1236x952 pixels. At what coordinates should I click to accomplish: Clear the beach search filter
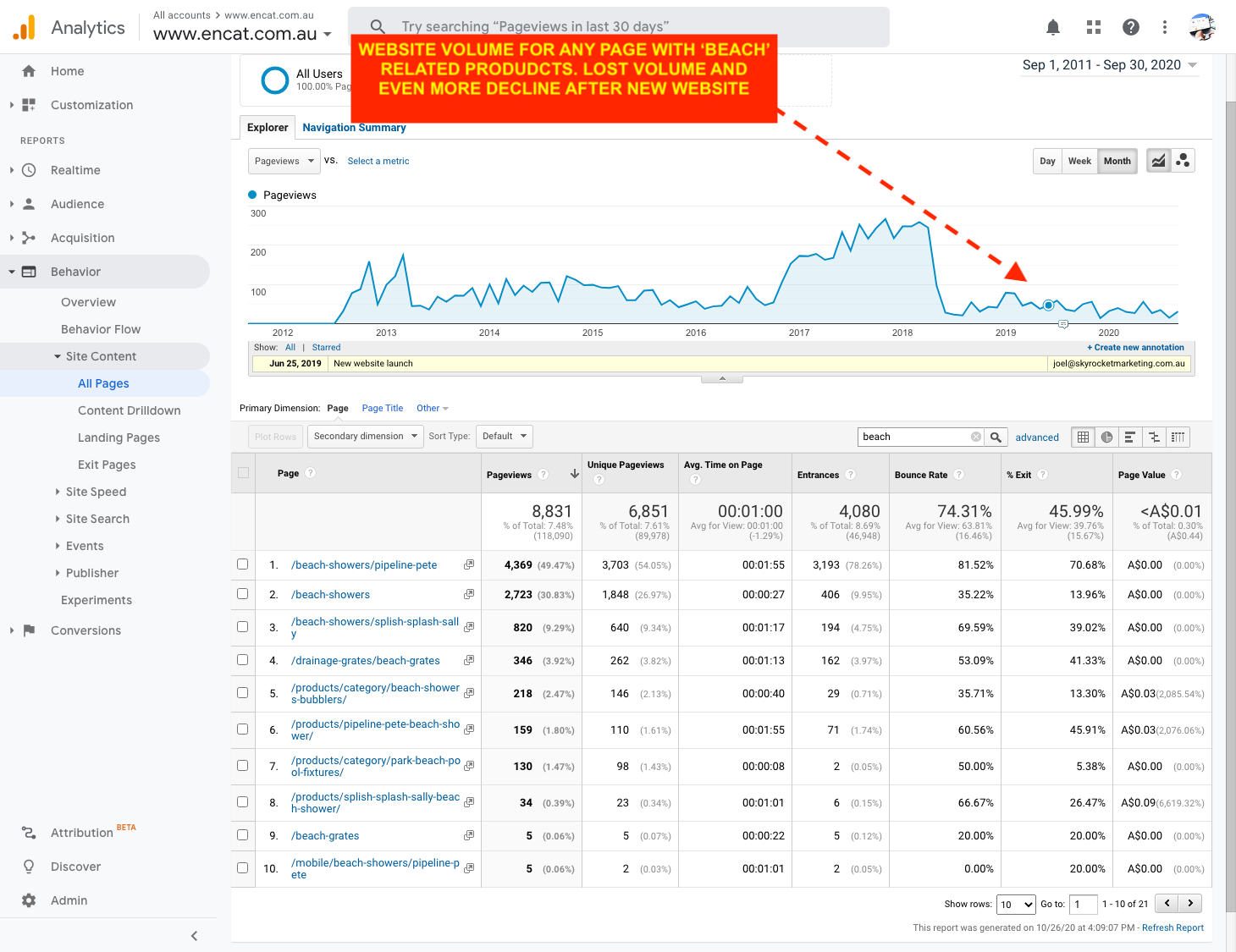[976, 437]
